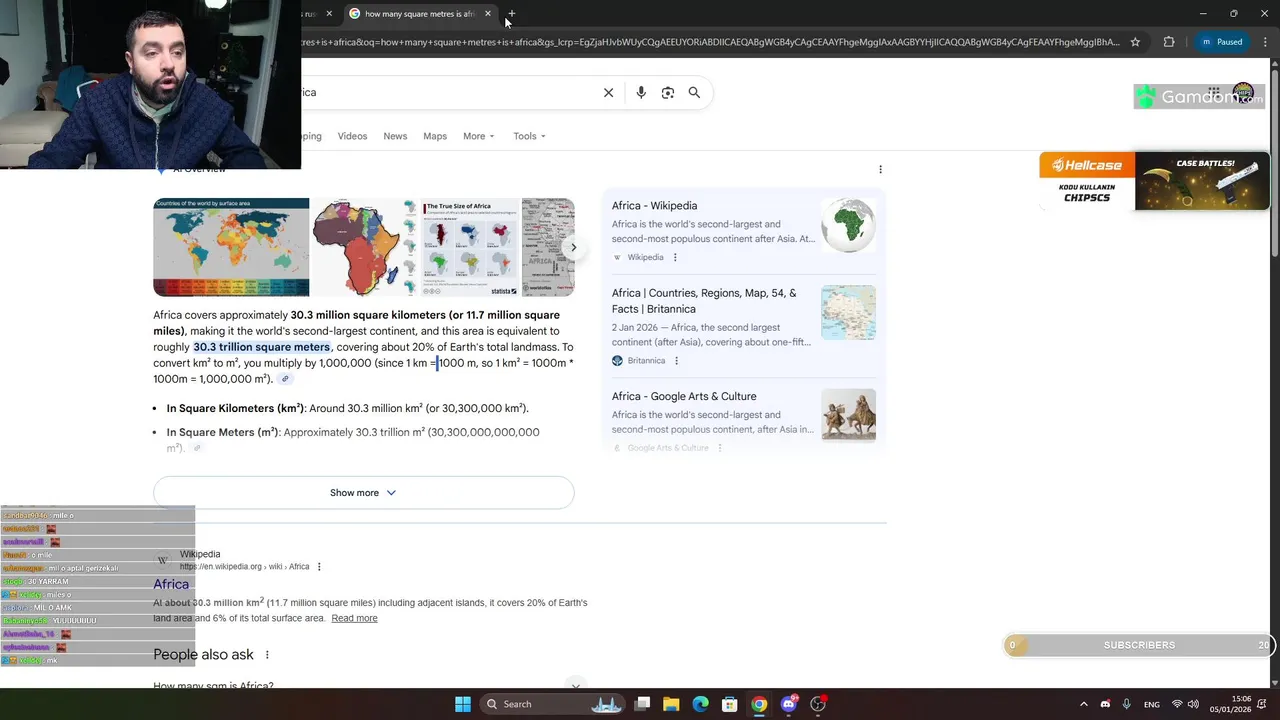The image size is (1280, 720).
Task: Open the Africa Wikipedia result title
Action: (171, 584)
